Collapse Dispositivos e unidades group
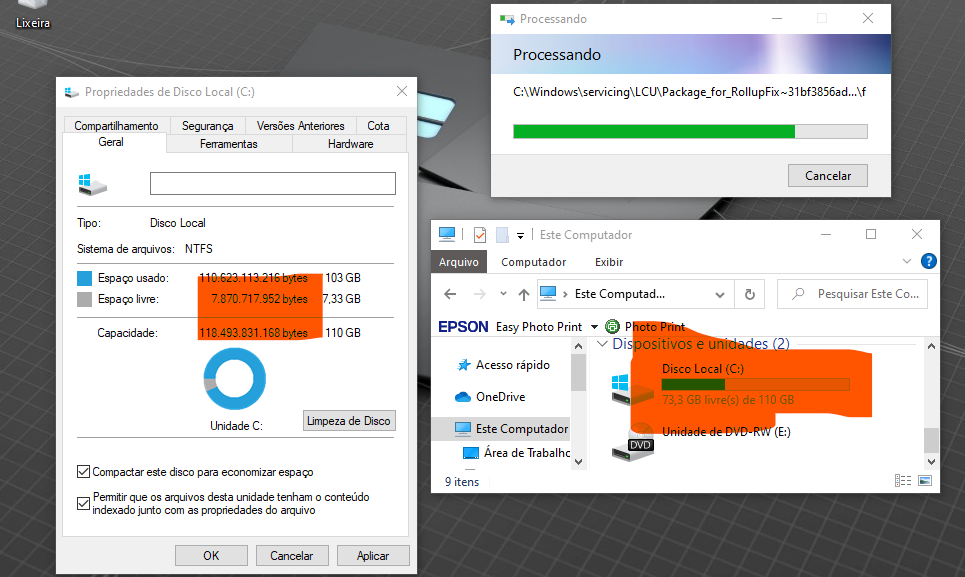 click(603, 344)
